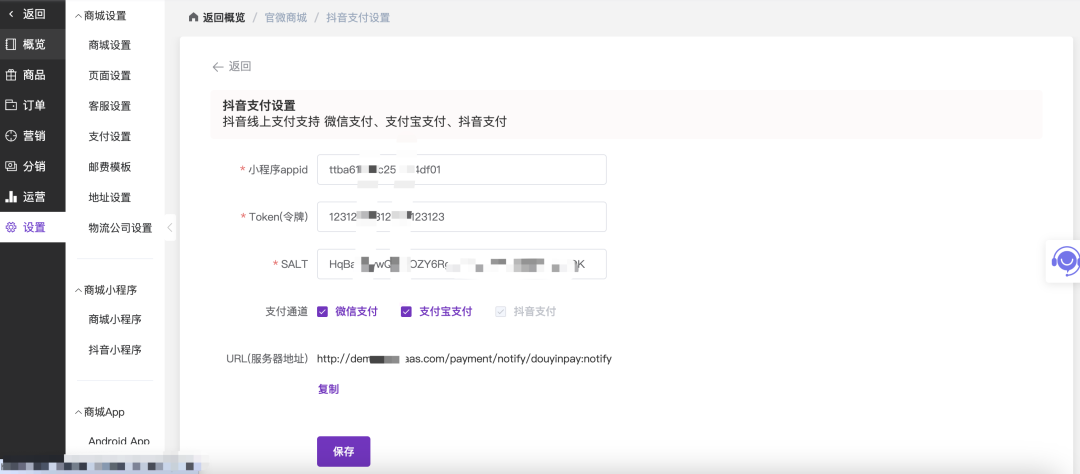
Task: Open the 商品 products sidebar icon
Action: point(11,75)
